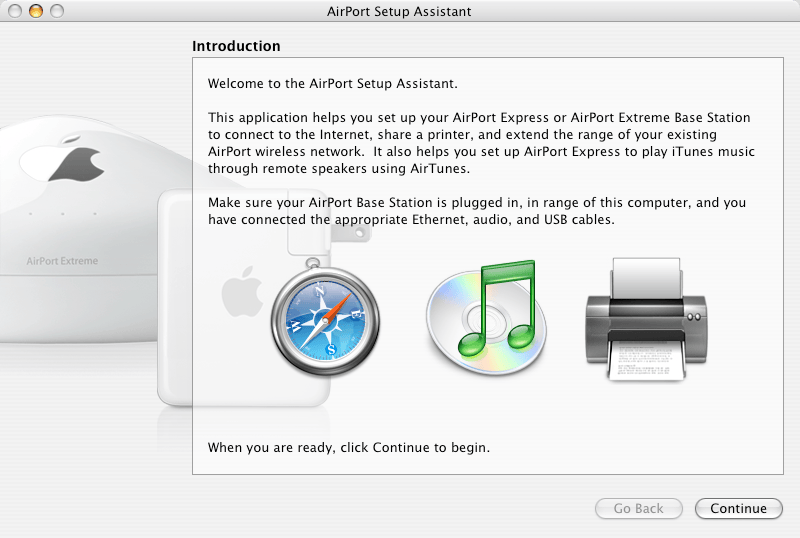The width and height of the screenshot is (800, 538).
Task: Click the AirPort Setup Assistant window title
Action: tap(399, 11)
